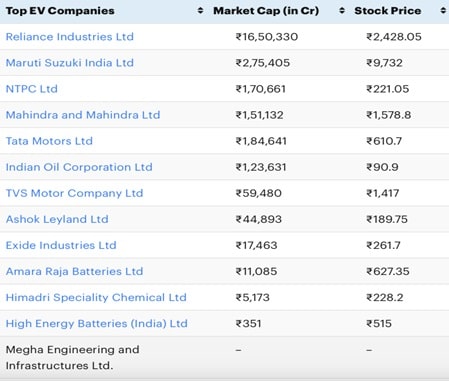Sort by Top EV Companies column arrows
The width and height of the screenshot is (449, 381).
tap(200, 11)
